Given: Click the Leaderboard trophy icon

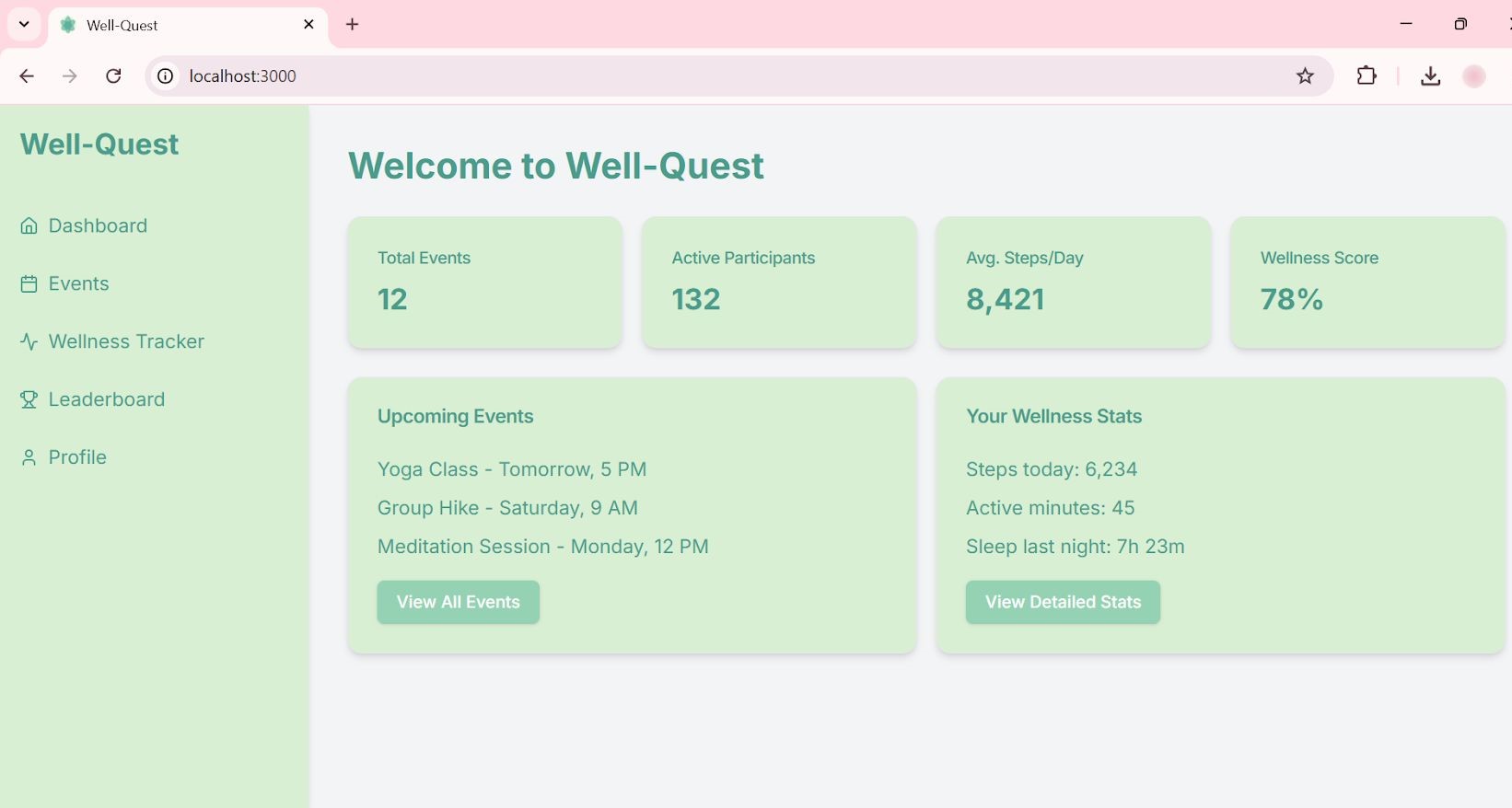Looking at the screenshot, I should tap(29, 399).
